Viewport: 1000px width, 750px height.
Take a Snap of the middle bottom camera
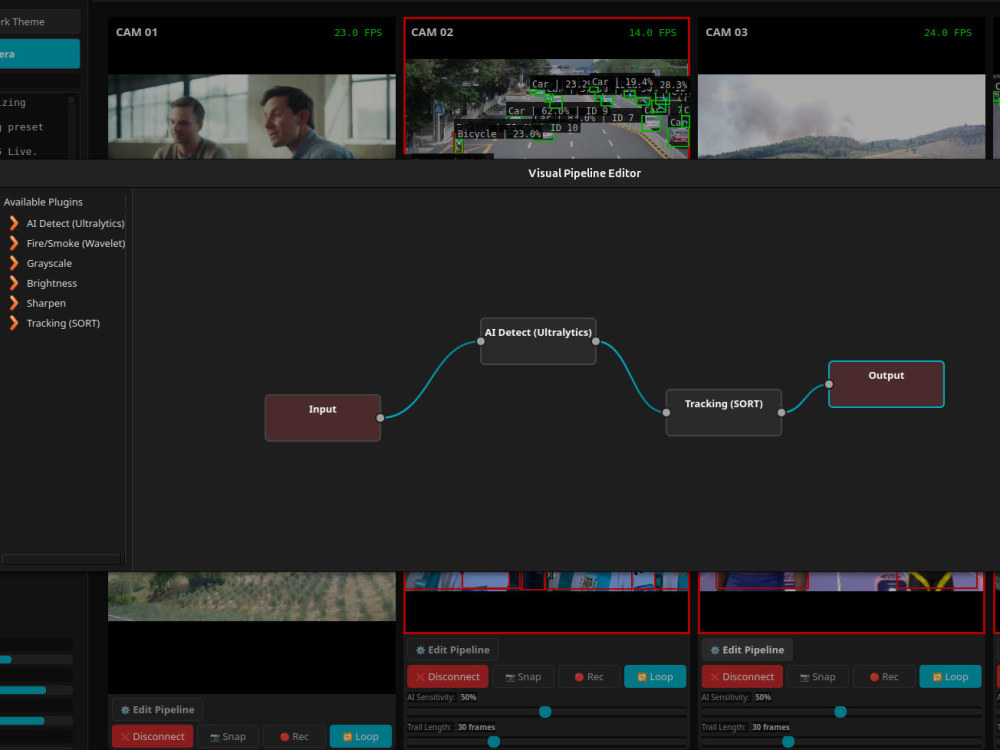(523, 677)
